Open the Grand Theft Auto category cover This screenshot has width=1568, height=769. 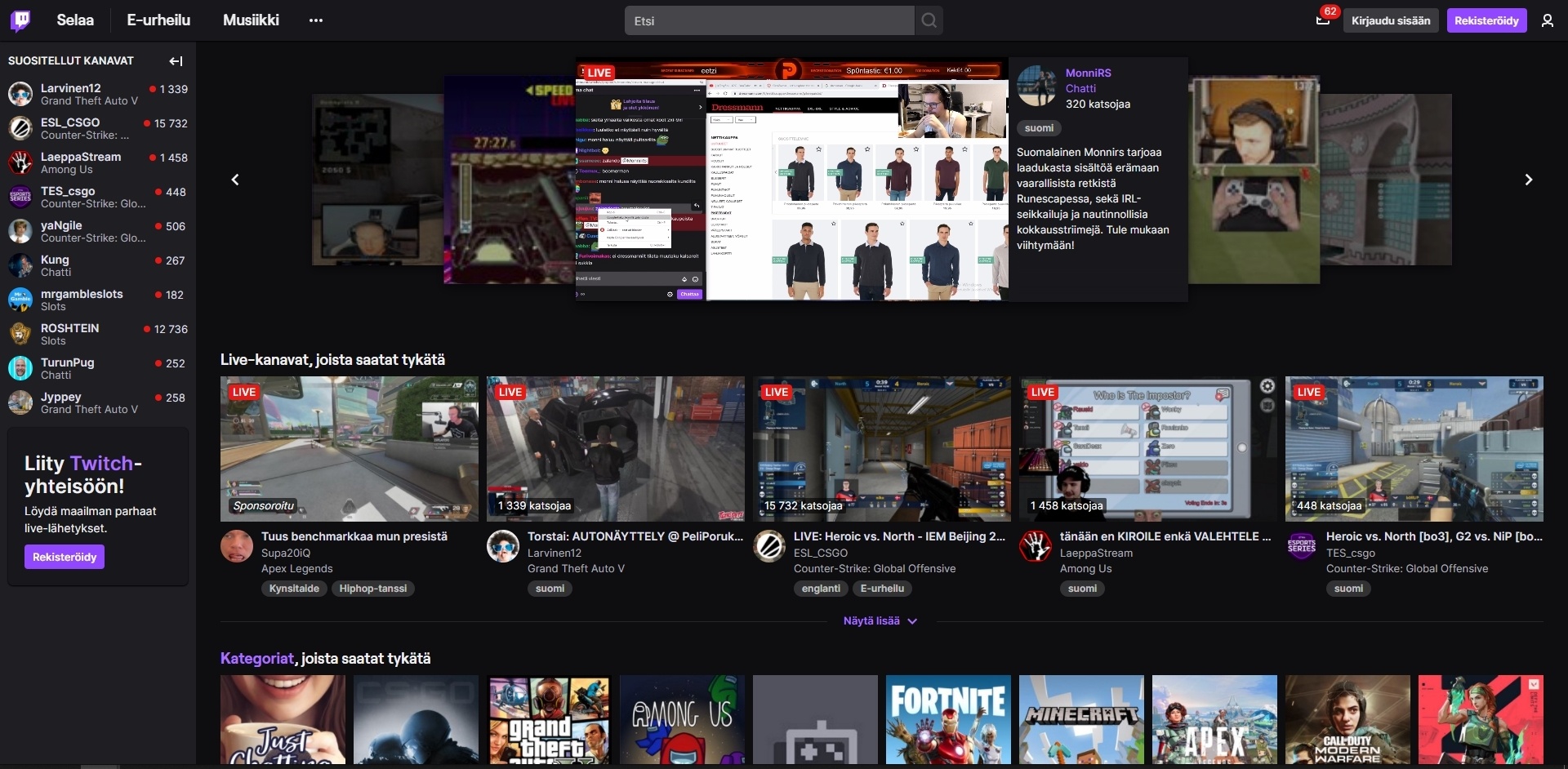pos(549,720)
